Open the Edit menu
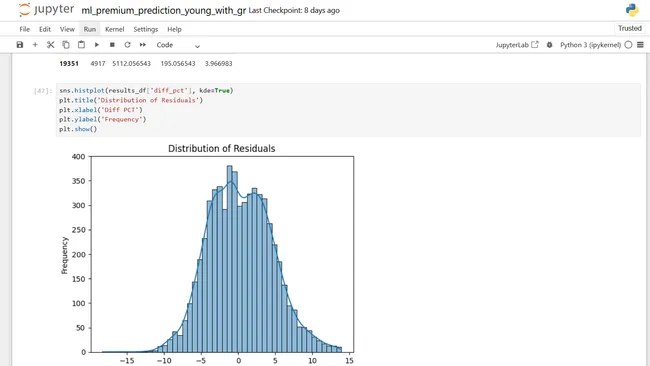The image size is (650, 366). (45, 29)
